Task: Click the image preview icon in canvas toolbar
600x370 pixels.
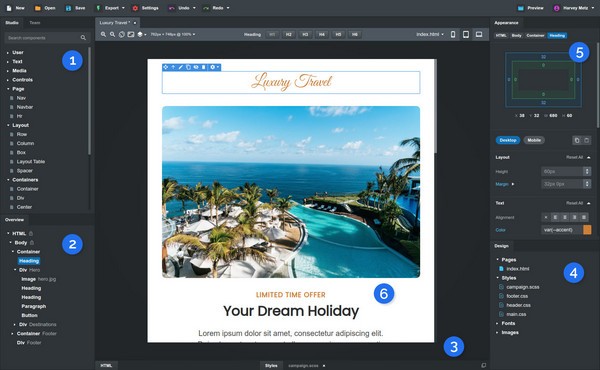Action: (131, 34)
